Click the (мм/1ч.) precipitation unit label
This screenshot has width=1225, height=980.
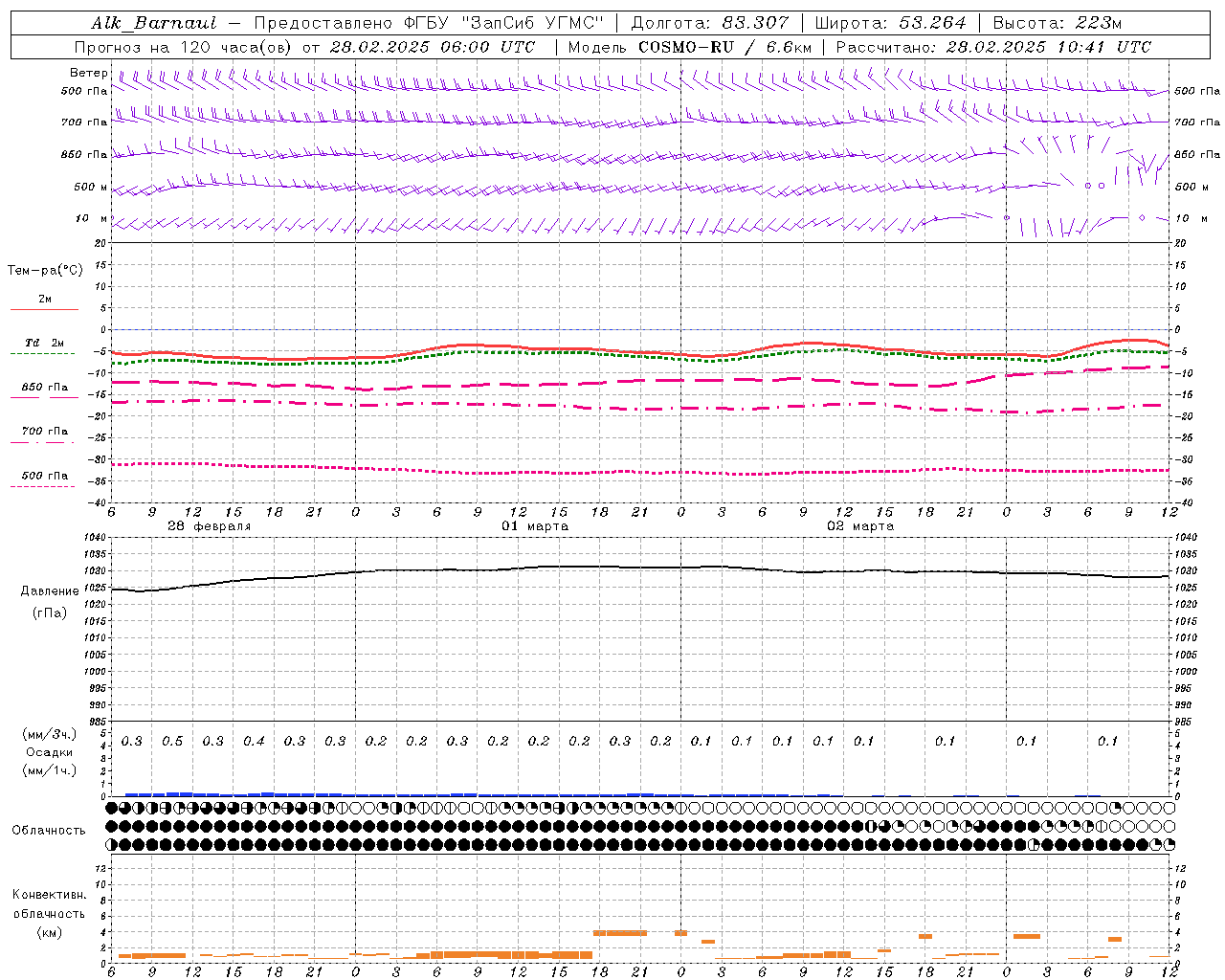coord(50,770)
